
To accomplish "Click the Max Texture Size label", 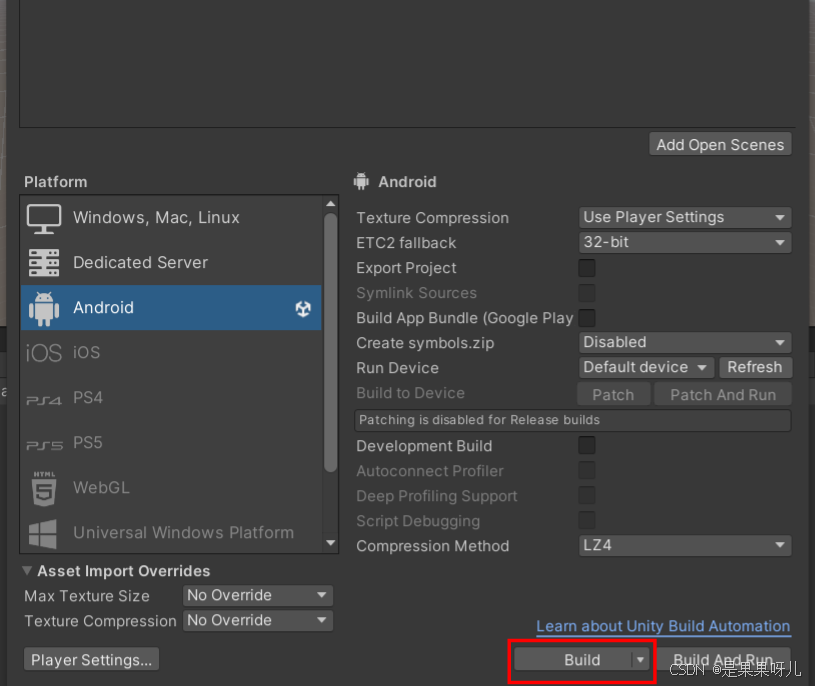I will pyautogui.click(x=87, y=596).
